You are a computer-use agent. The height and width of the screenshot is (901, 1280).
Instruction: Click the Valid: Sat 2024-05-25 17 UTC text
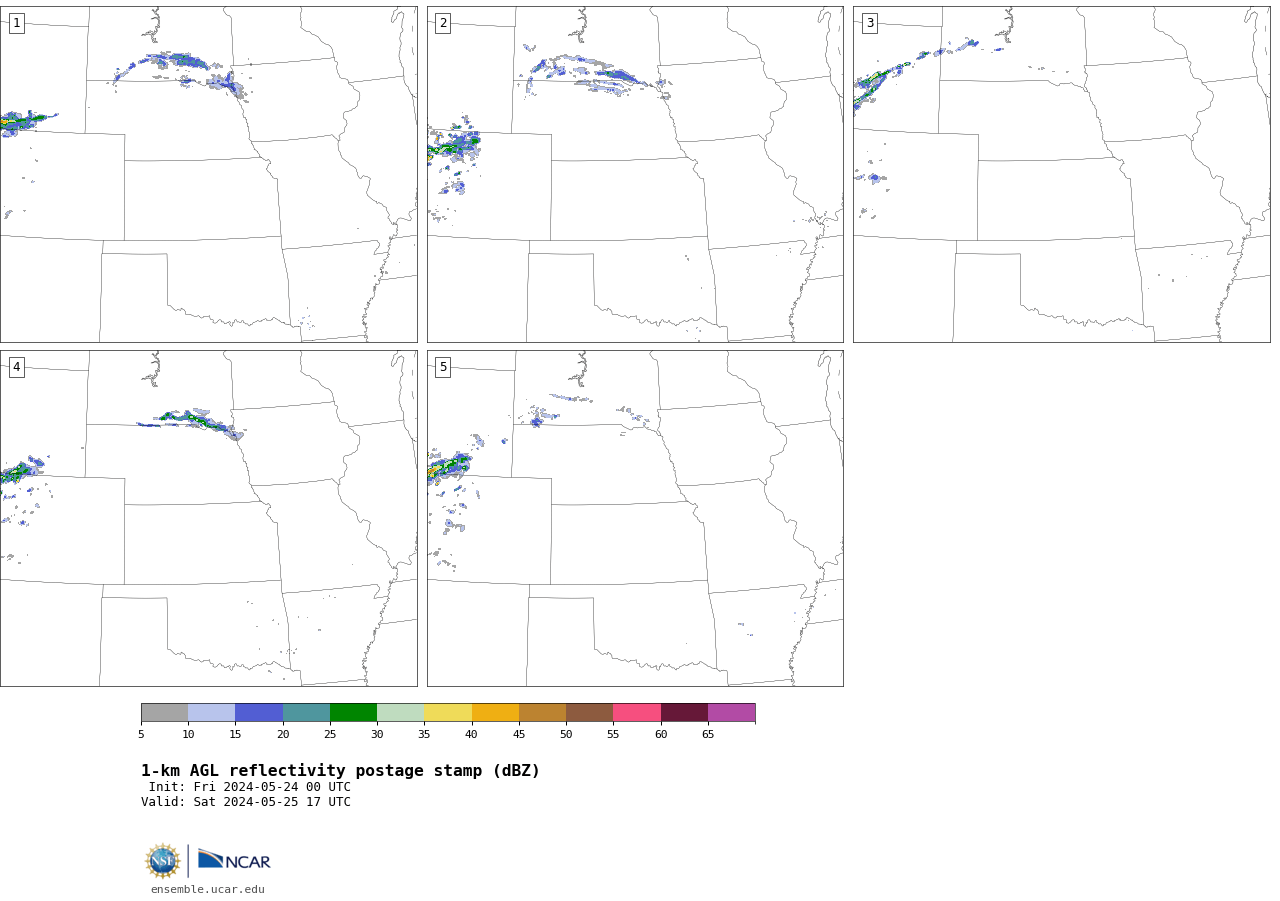click(246, 802)
